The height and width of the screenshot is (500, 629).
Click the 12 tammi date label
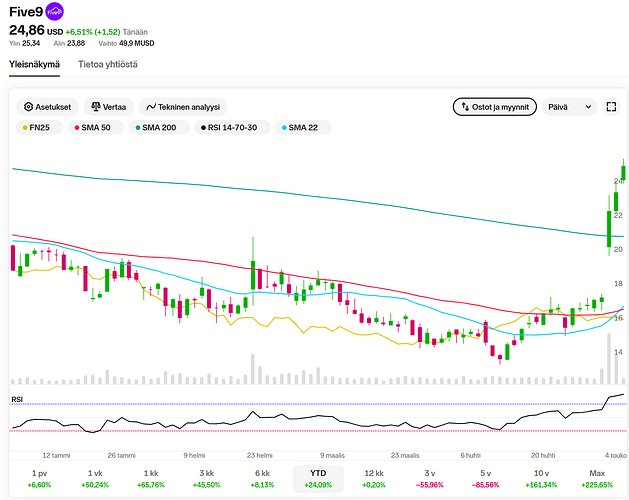pos(56,455)
